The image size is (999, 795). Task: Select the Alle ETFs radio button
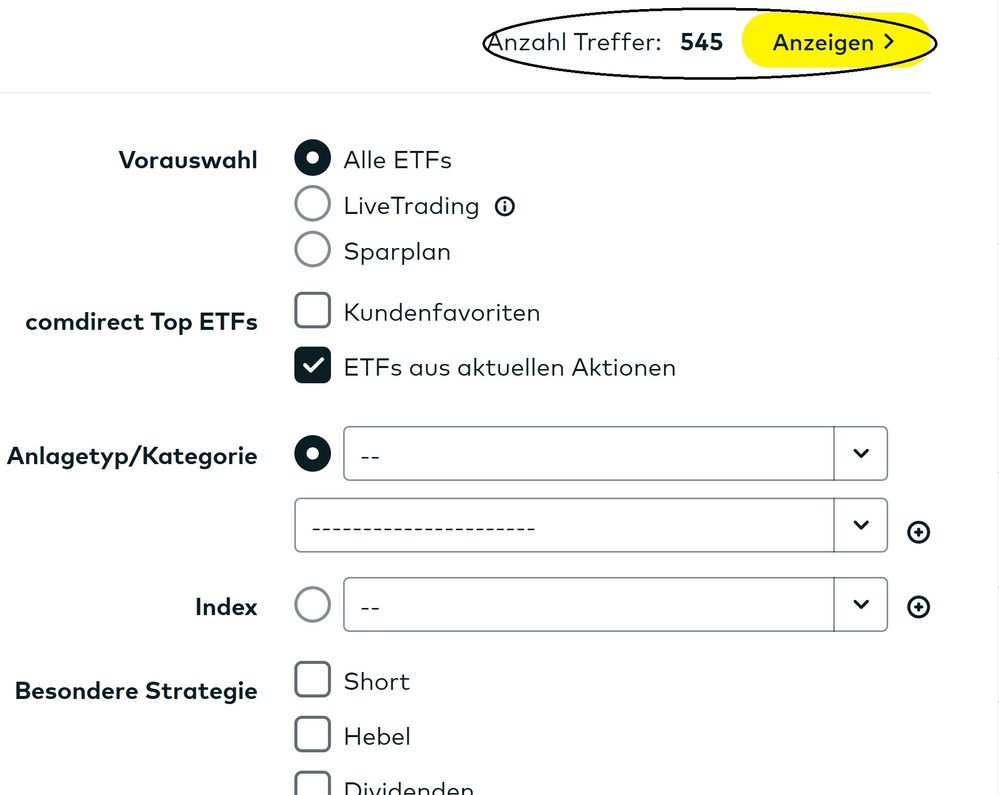click(x=312, y=157)
